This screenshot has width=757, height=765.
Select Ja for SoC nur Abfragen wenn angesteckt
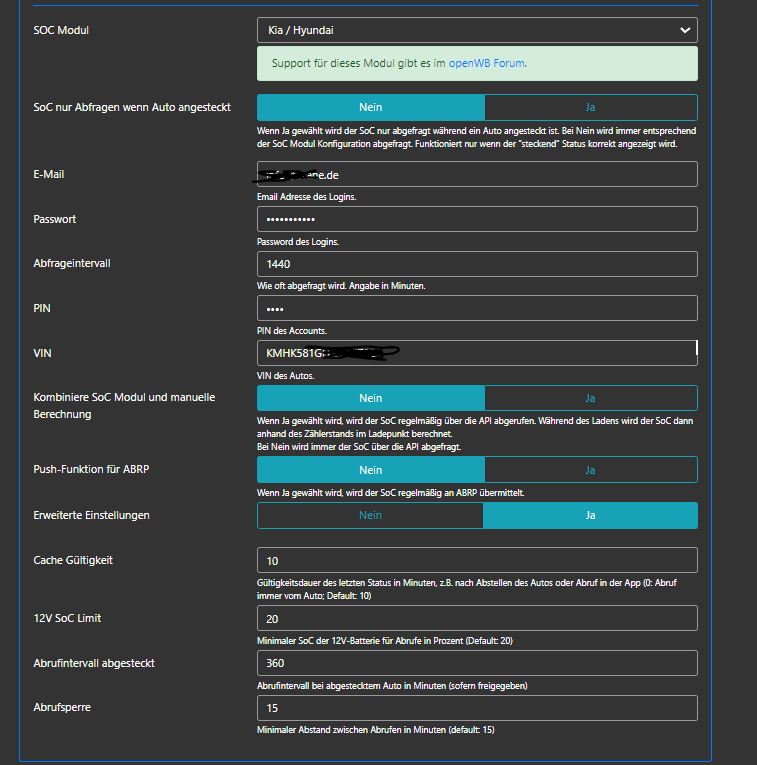590,107
